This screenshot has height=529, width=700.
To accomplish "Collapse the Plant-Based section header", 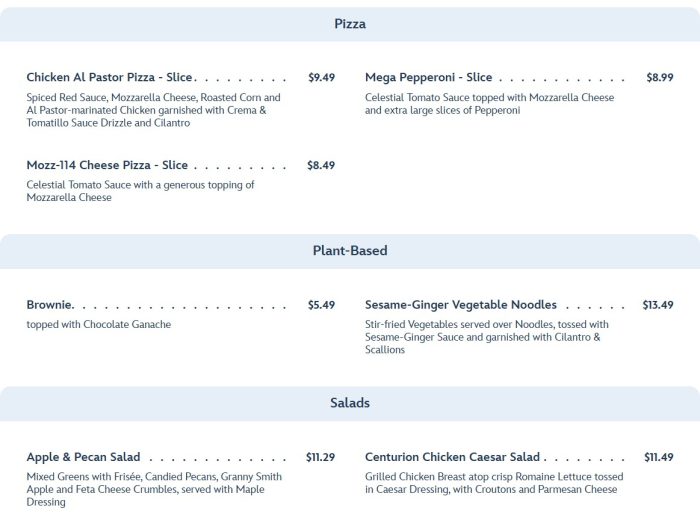I will click(350, 251).
